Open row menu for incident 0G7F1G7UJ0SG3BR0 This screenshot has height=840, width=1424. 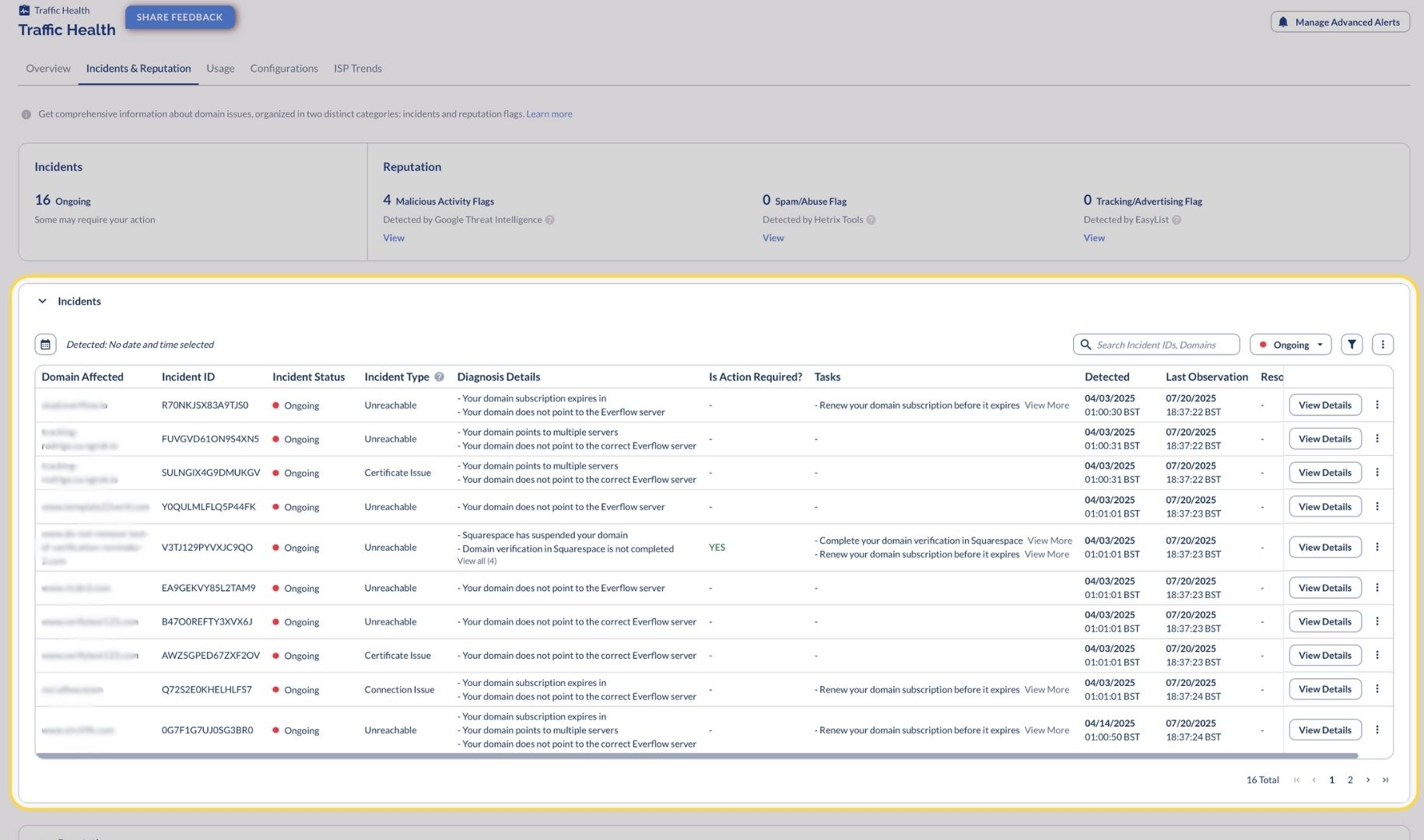pyautogui.click(x=1377, y=730)
